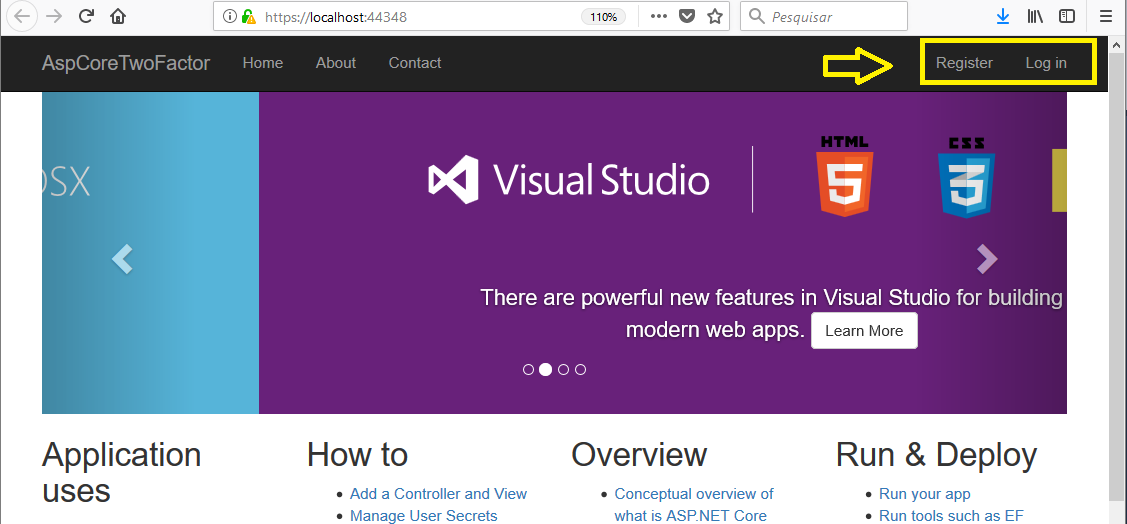Show site information via the info icon
This screenshot has height=524, width=1127.
pos(229,17)
